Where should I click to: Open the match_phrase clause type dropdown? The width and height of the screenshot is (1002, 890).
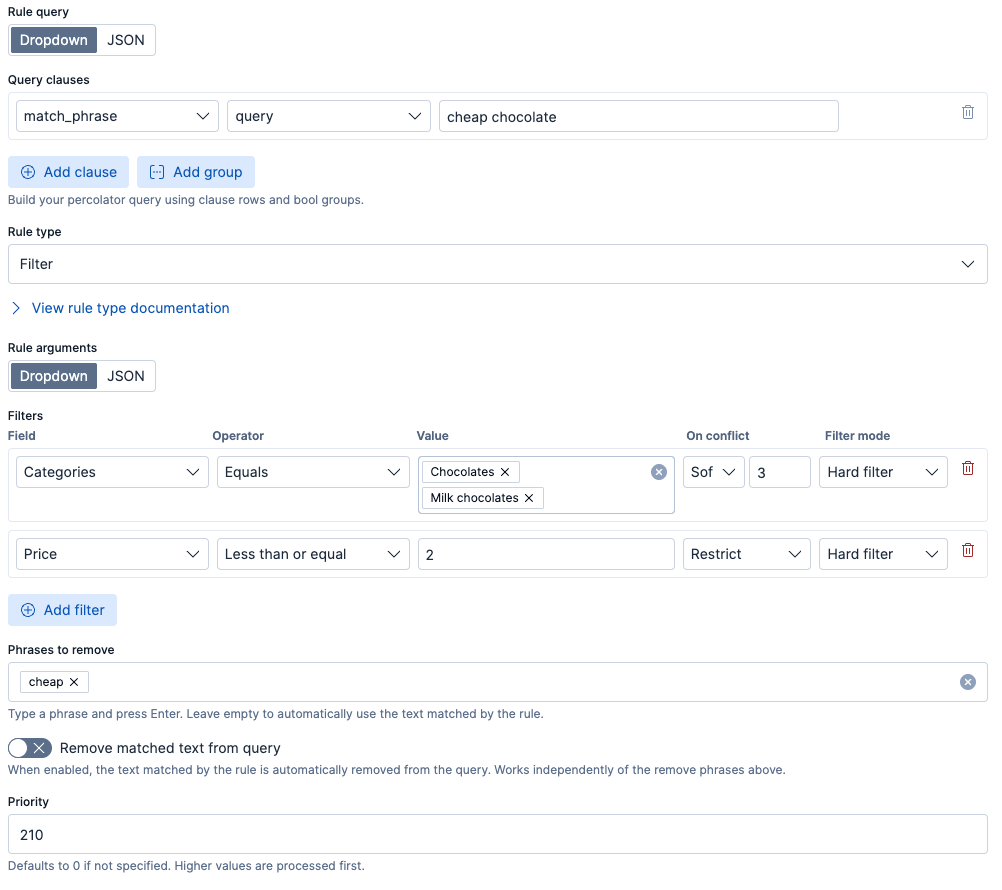tap(117, 116)
